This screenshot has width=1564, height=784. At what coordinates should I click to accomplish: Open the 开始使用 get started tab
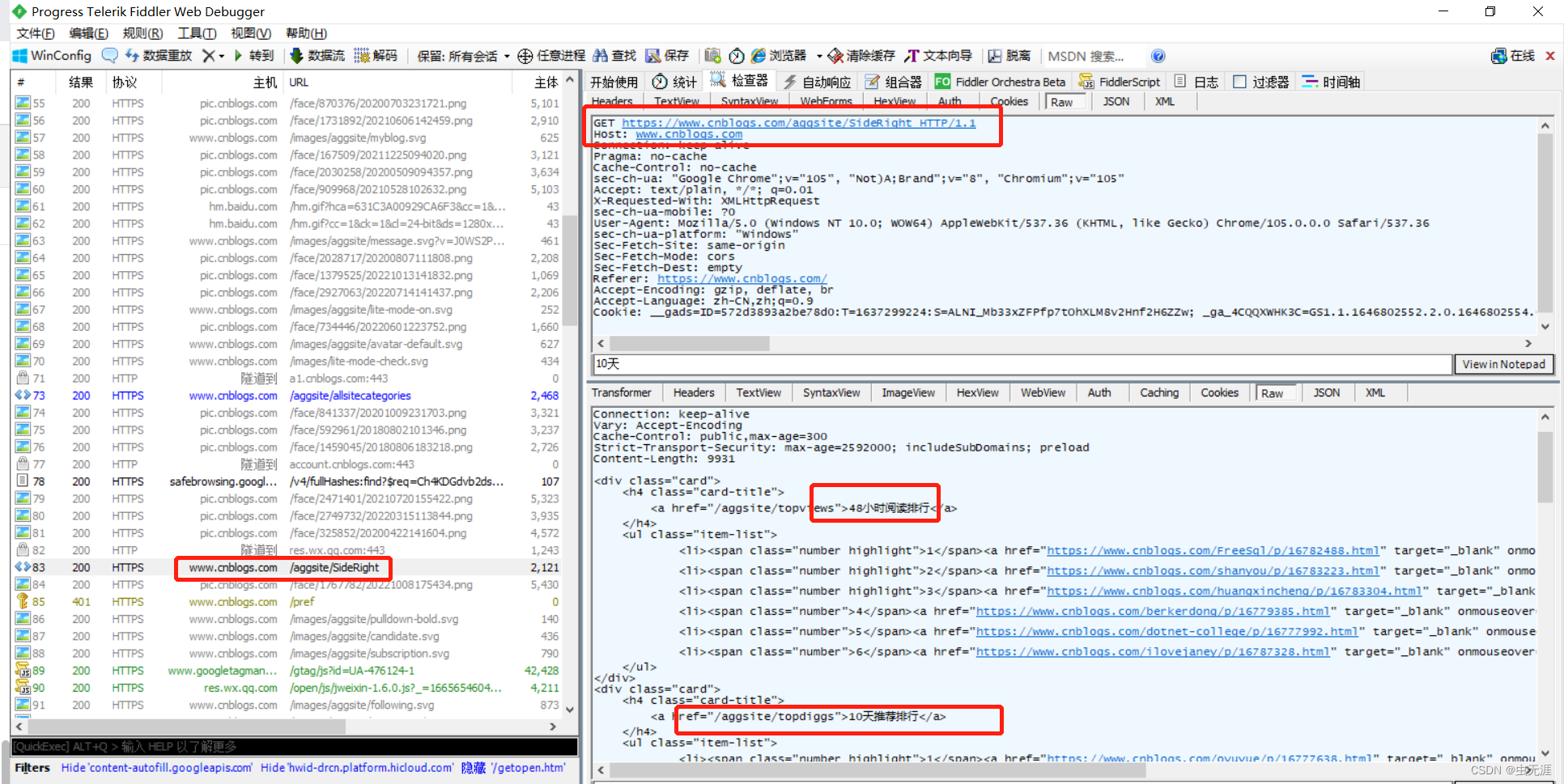coord(614,82)
